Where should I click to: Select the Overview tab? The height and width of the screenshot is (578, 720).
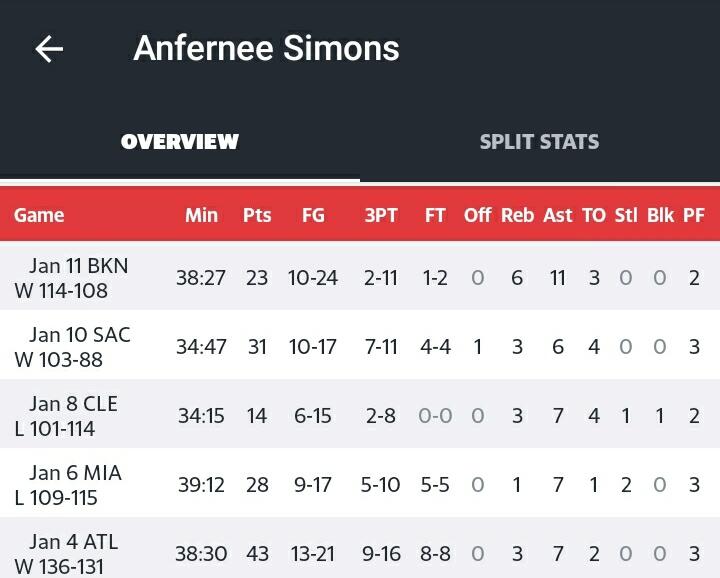(180, 141)
